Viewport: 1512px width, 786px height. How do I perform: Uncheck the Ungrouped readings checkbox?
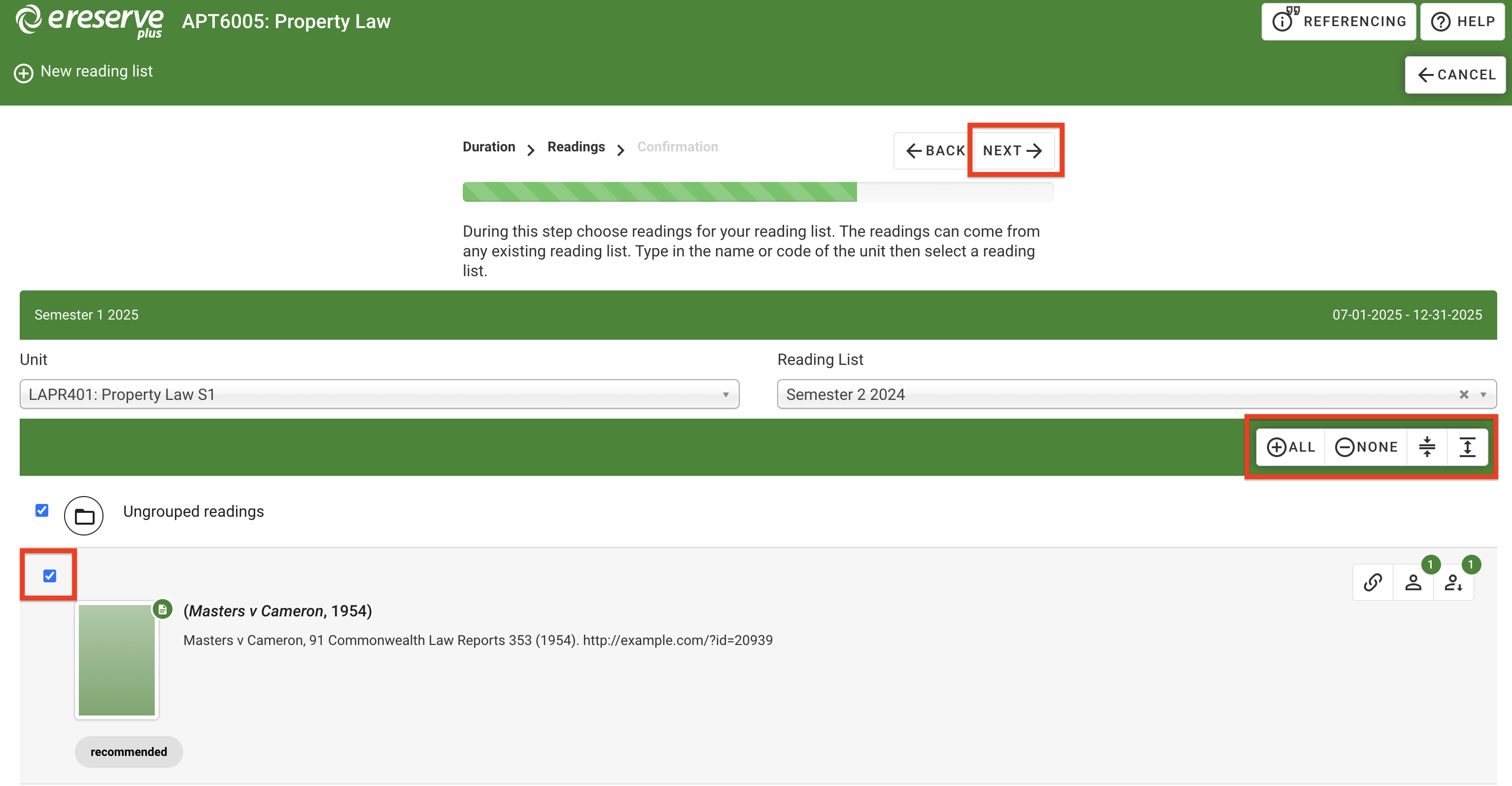point(42,510)
